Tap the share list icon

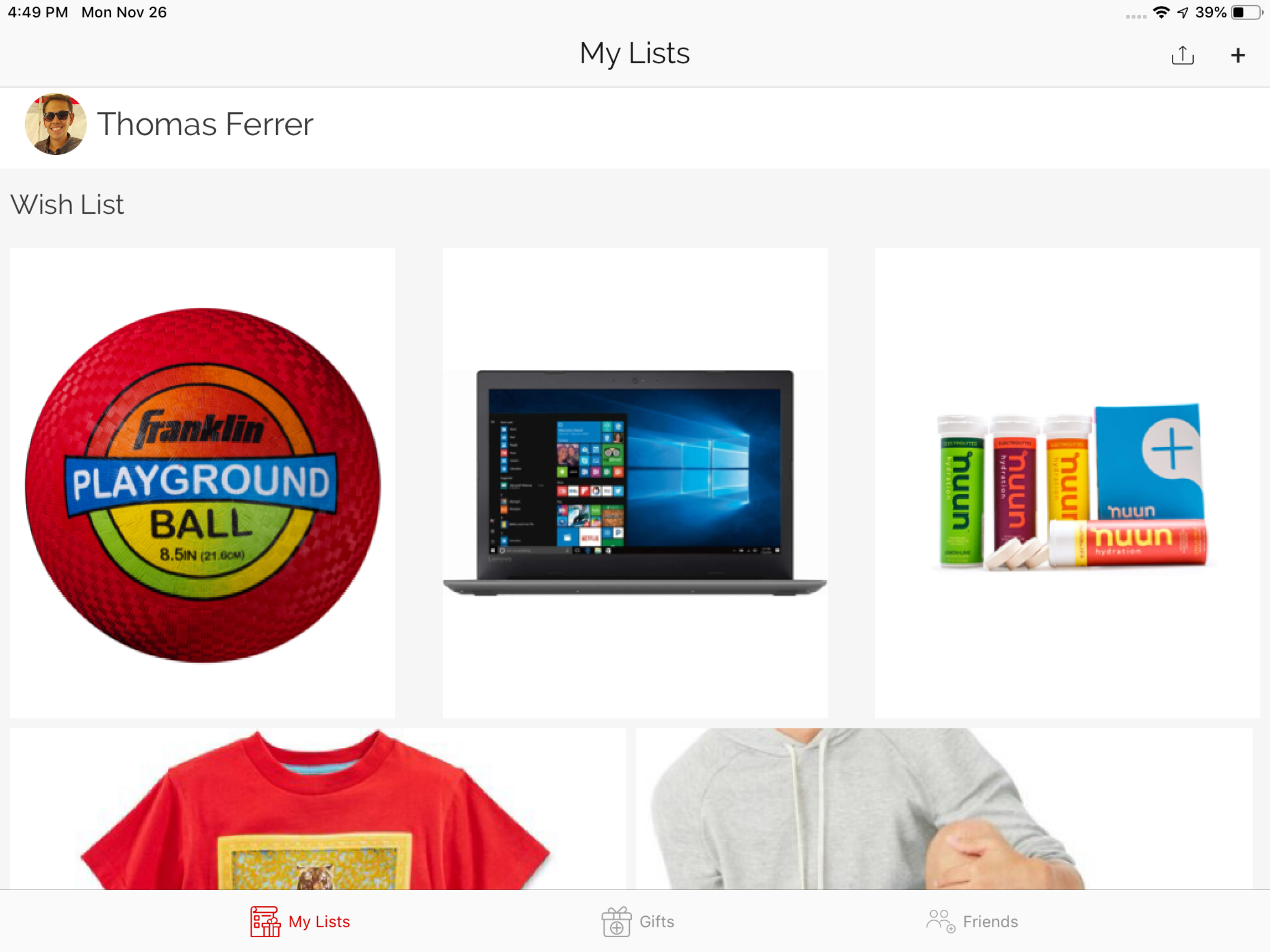1182,55
